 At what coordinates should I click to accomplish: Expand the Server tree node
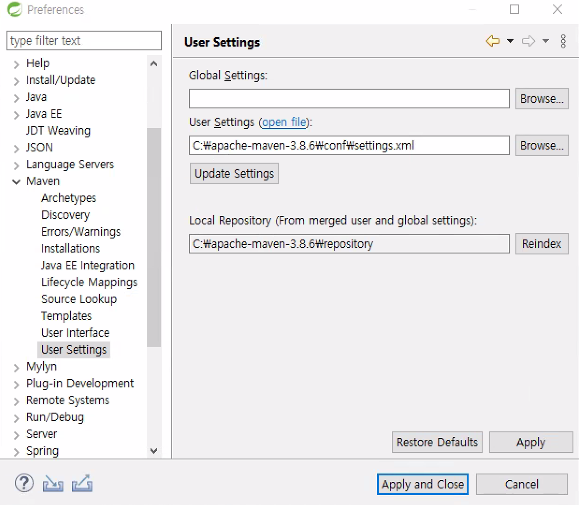click(x=16, y=435)
